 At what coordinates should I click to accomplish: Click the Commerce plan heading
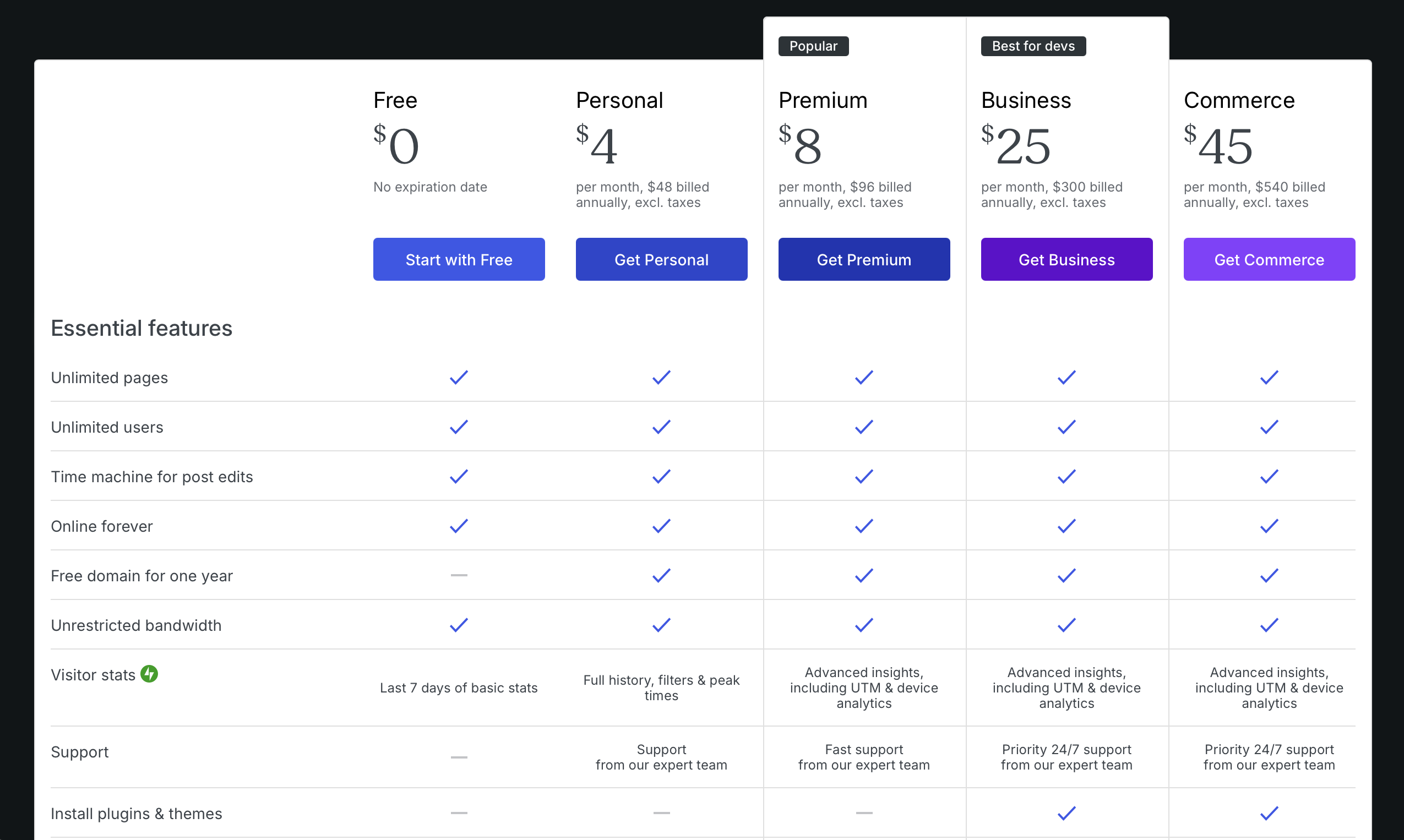[x=1239, y=100]
